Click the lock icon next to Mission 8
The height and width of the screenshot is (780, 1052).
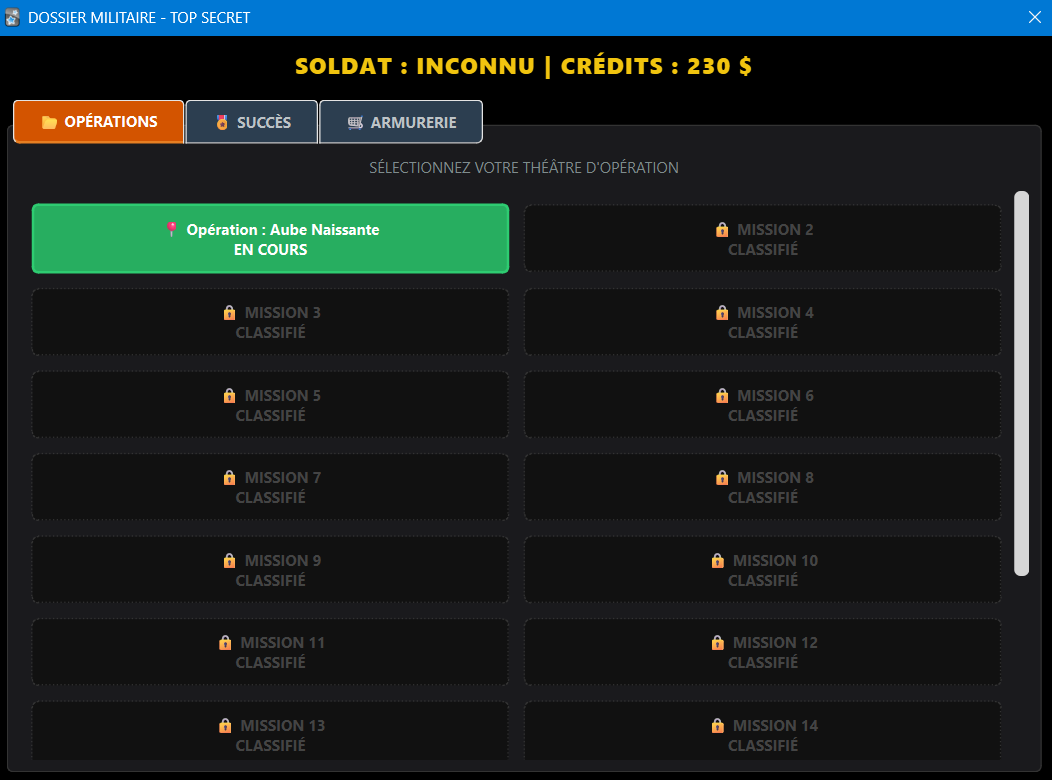(722, 478)
